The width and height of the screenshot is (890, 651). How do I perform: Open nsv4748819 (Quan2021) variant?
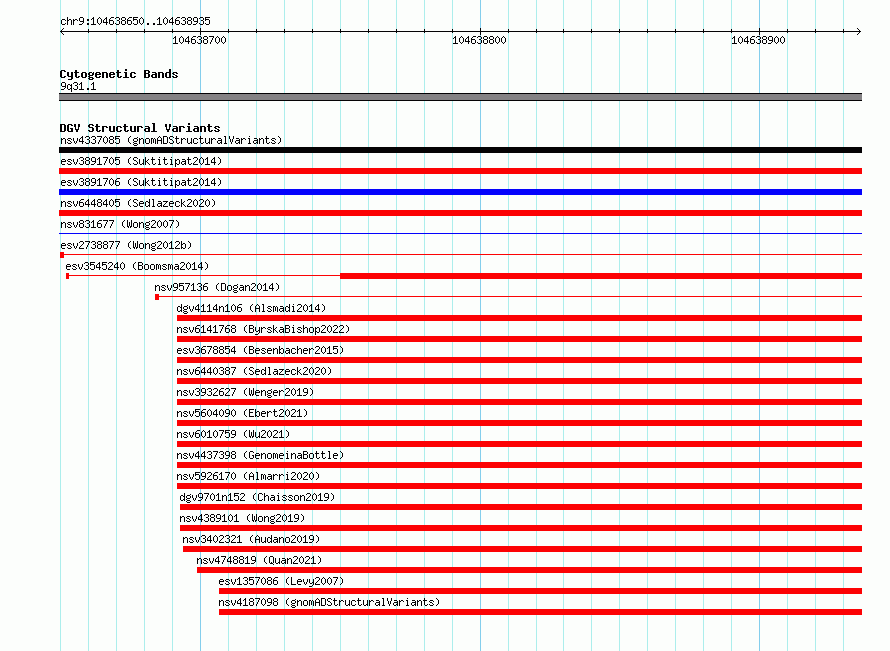(259, 560)
